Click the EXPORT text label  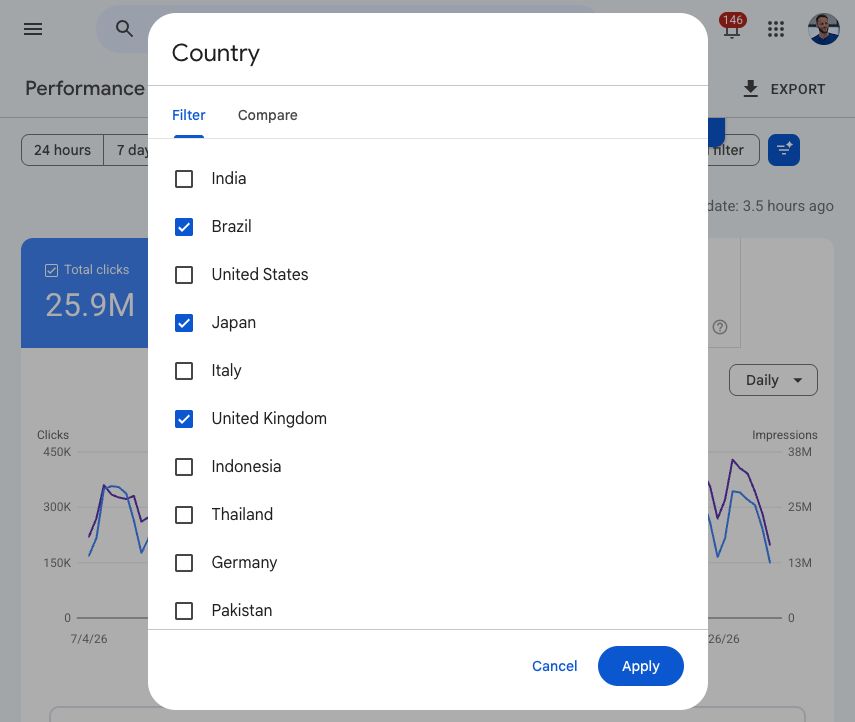pyautogui.click(x=797, y=89)
